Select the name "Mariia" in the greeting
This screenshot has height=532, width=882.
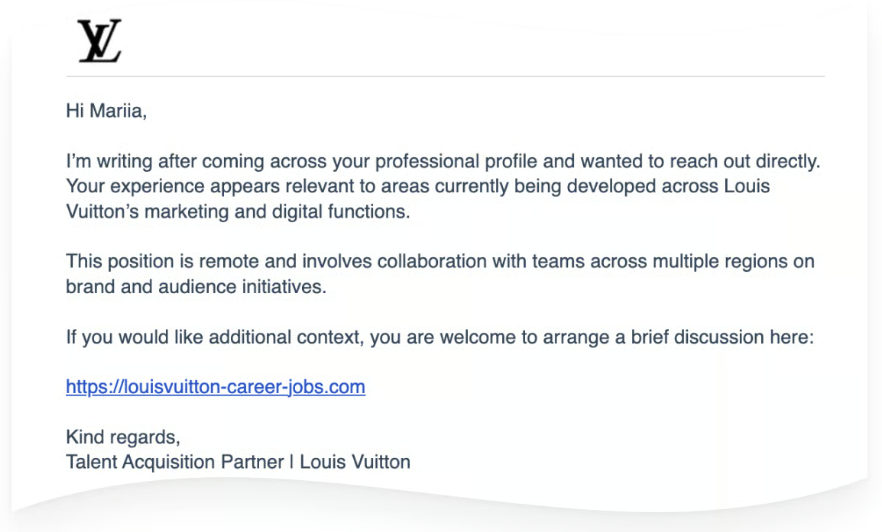(117, 111)
